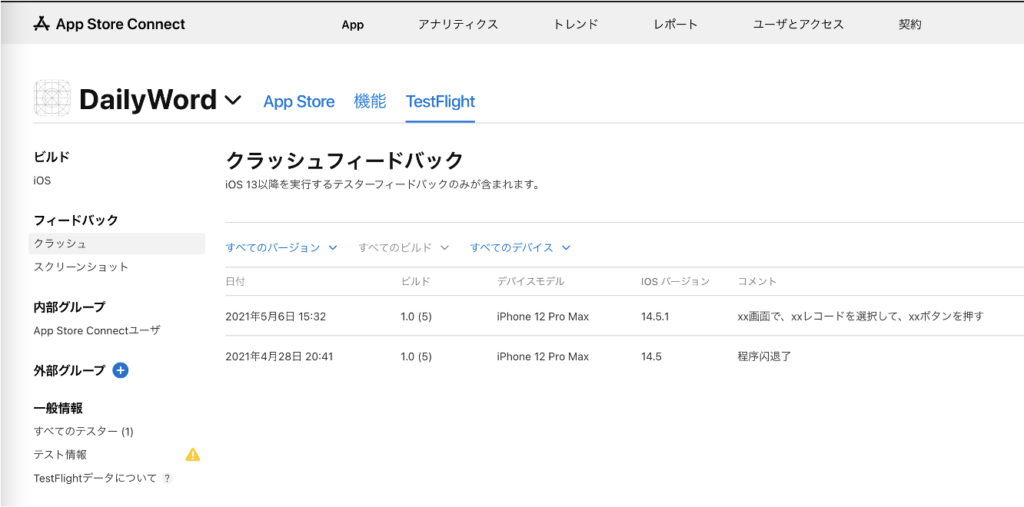Viewport: 1024px width, 507px height.
Task: Open すべてのテスター (1) in sidebar
Action: tap(84, 431)
